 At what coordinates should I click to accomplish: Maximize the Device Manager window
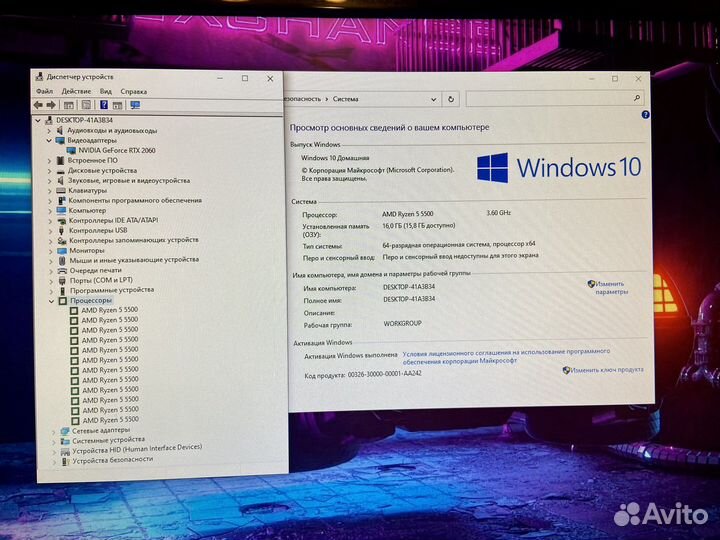pyautogui.click(x=245, y=79)
